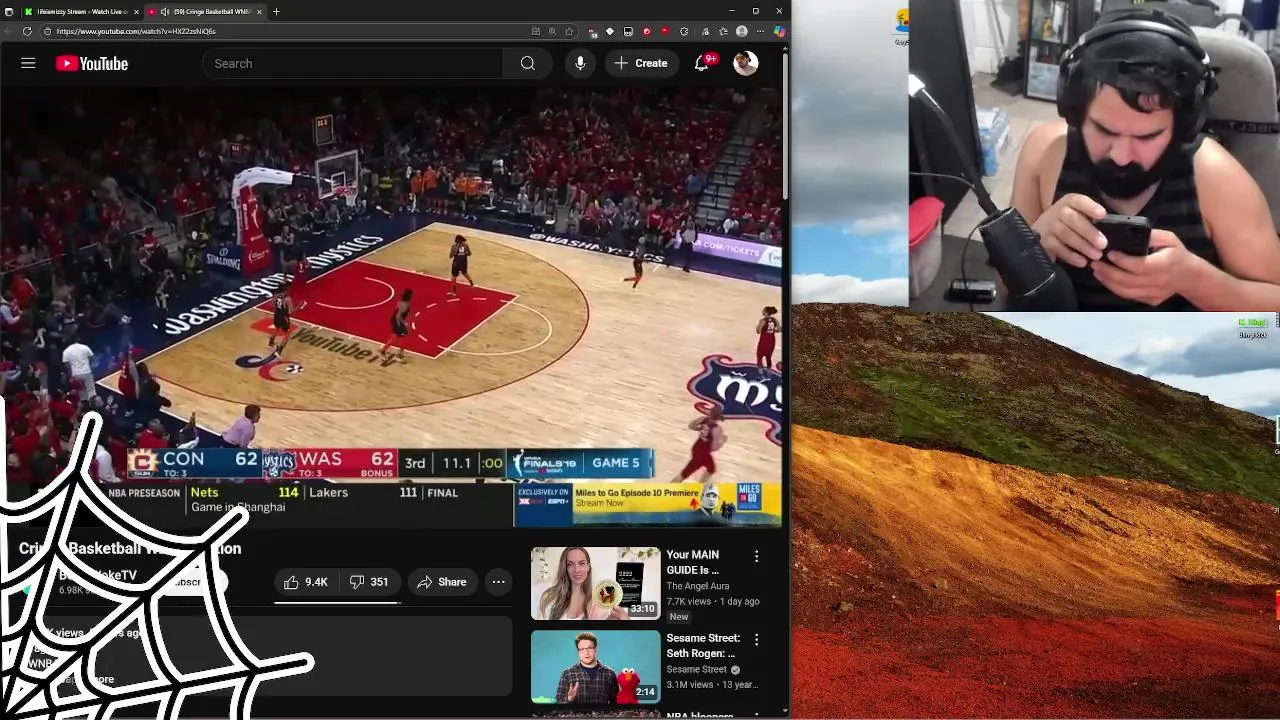Open the split screen icon in address bar
1280x720 pixels.
point(536,31)
